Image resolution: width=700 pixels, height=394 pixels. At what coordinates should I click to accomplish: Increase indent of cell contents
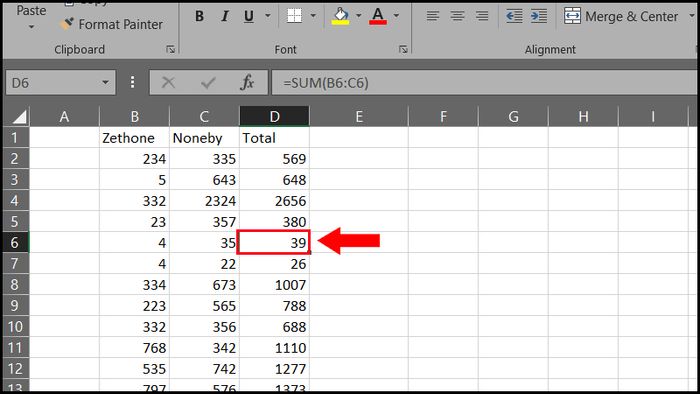[539, 17]
